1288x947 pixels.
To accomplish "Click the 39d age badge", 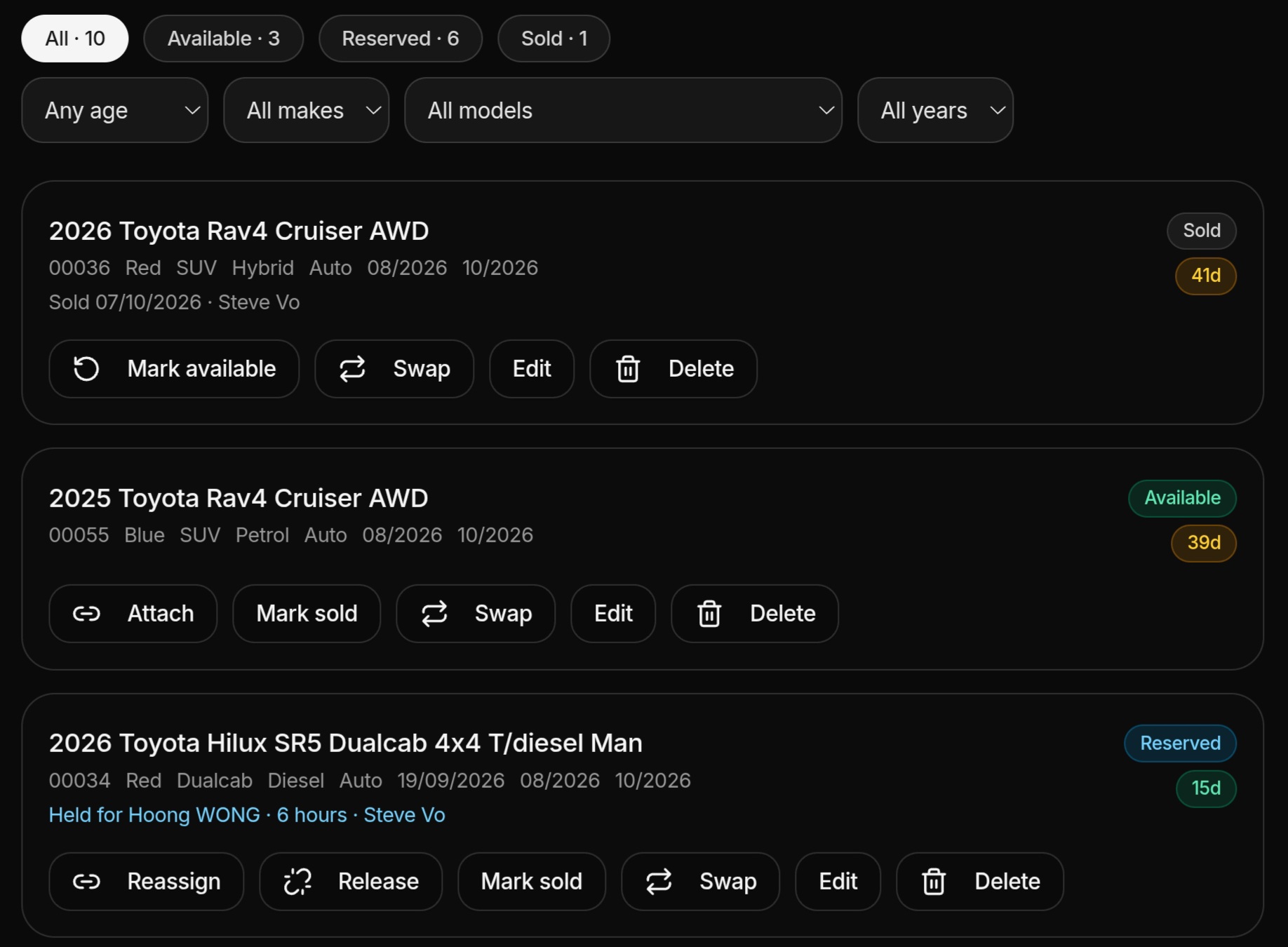I will pos(1204,544).
